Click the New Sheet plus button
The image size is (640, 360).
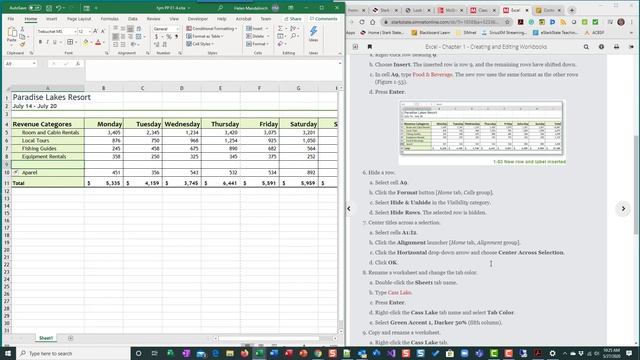click(71, 338)
